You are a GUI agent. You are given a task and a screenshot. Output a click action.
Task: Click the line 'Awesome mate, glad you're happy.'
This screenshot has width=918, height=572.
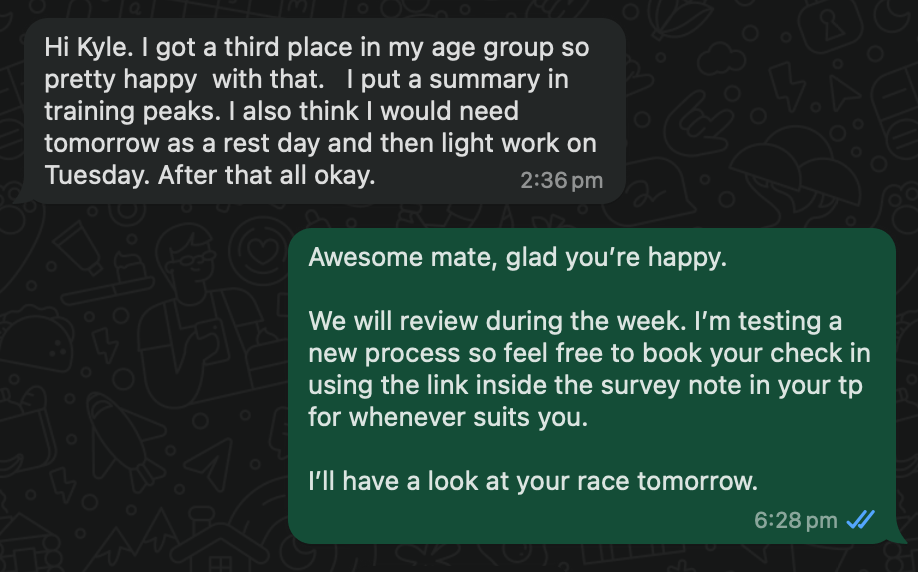point(518,257)
